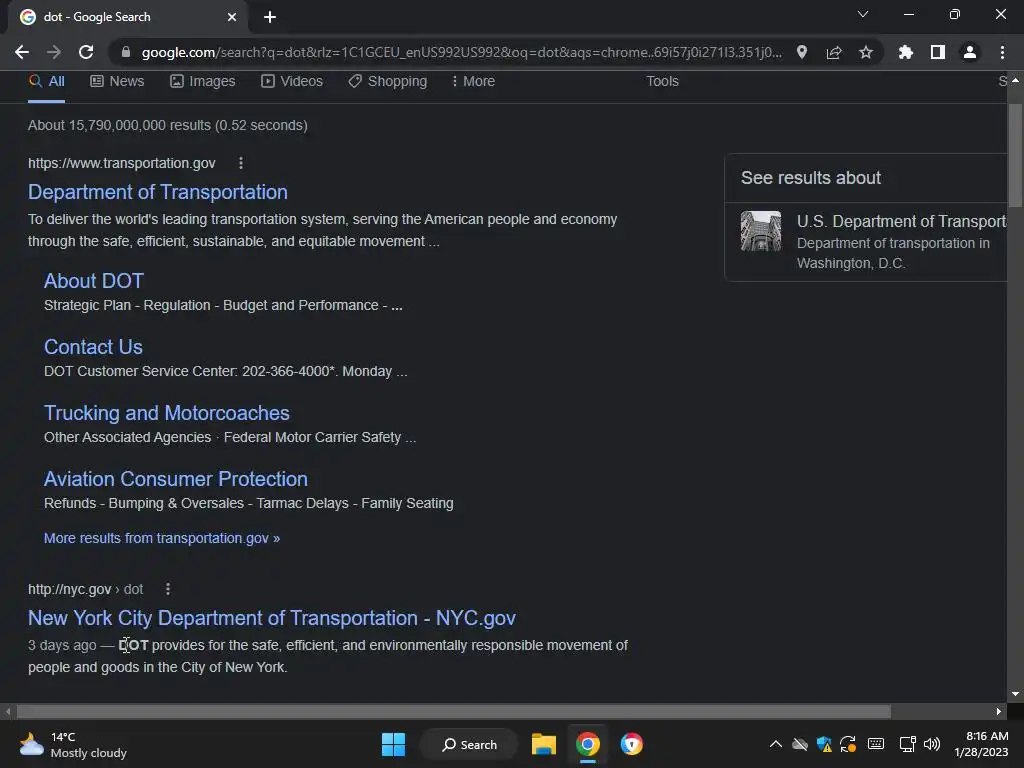This screenshot has width=1024, height=768.
Task: Click the horizontal scrollbar thumb
Action: (454, 711)
